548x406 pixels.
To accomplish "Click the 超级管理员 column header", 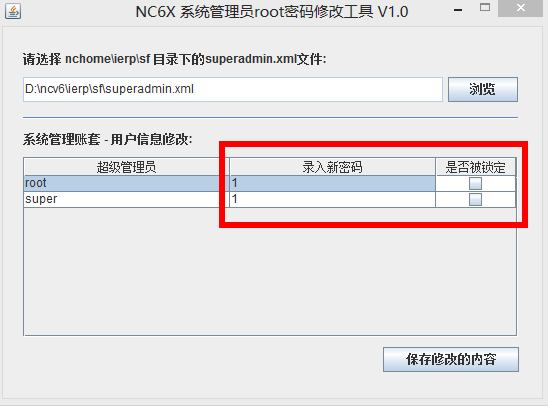I will tap(127, 167).
